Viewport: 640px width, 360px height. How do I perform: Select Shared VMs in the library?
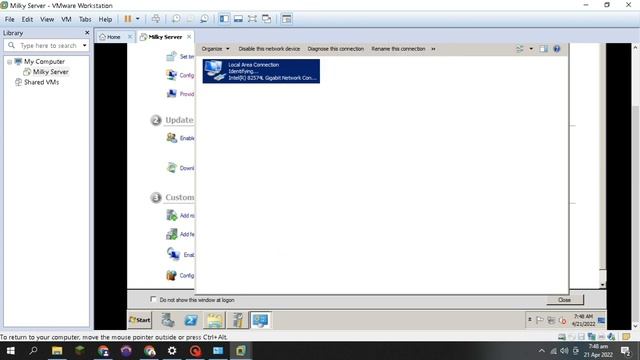click(x=41, y=82)
